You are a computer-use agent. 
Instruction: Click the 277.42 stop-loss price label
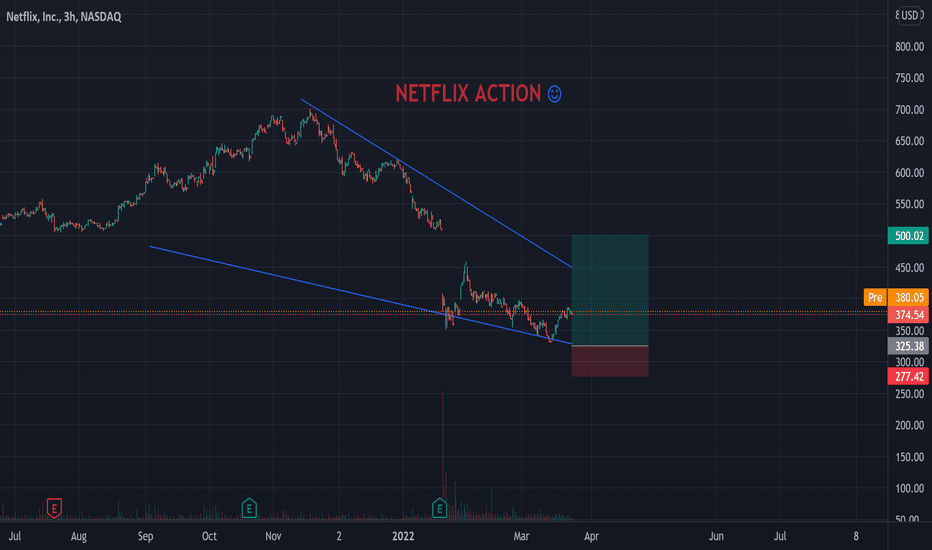pos(908,376)
